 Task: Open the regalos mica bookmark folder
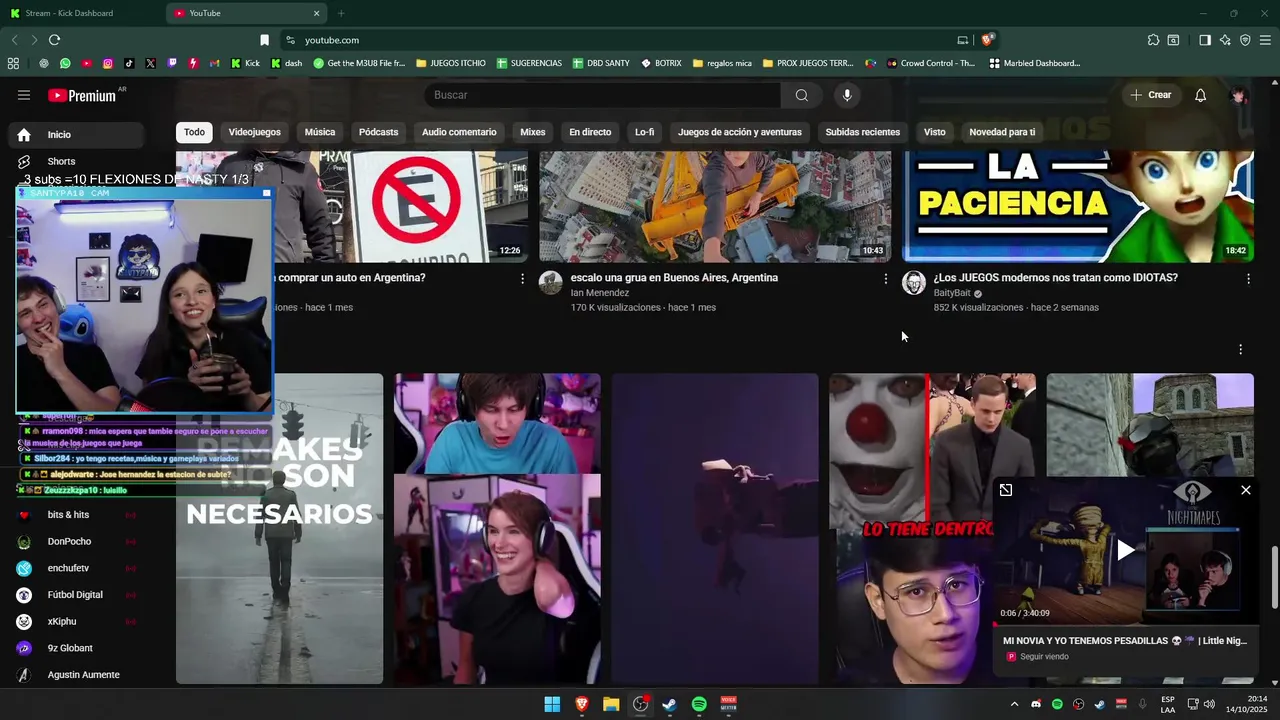pyautogui.click(x=721, y=63)
